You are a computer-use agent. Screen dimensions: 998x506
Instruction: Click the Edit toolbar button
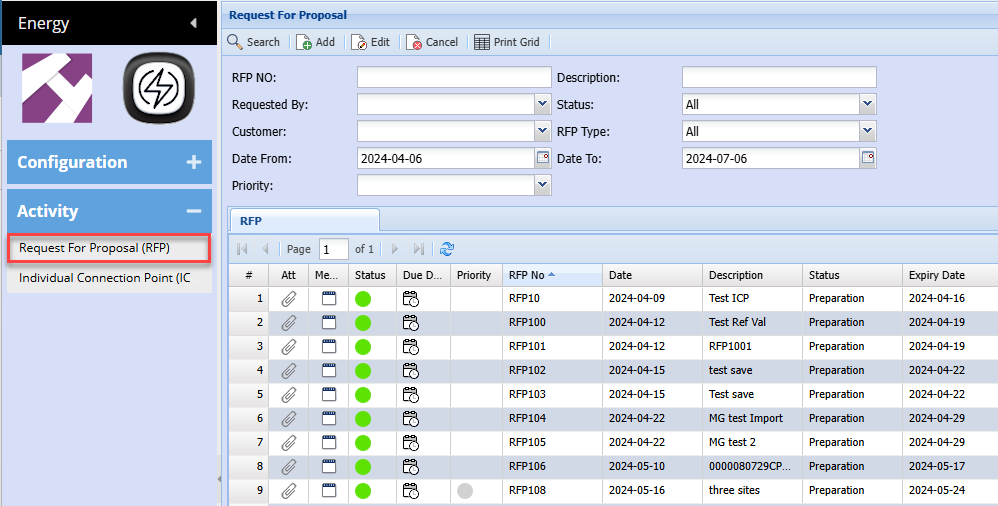(x=370, y=42)
